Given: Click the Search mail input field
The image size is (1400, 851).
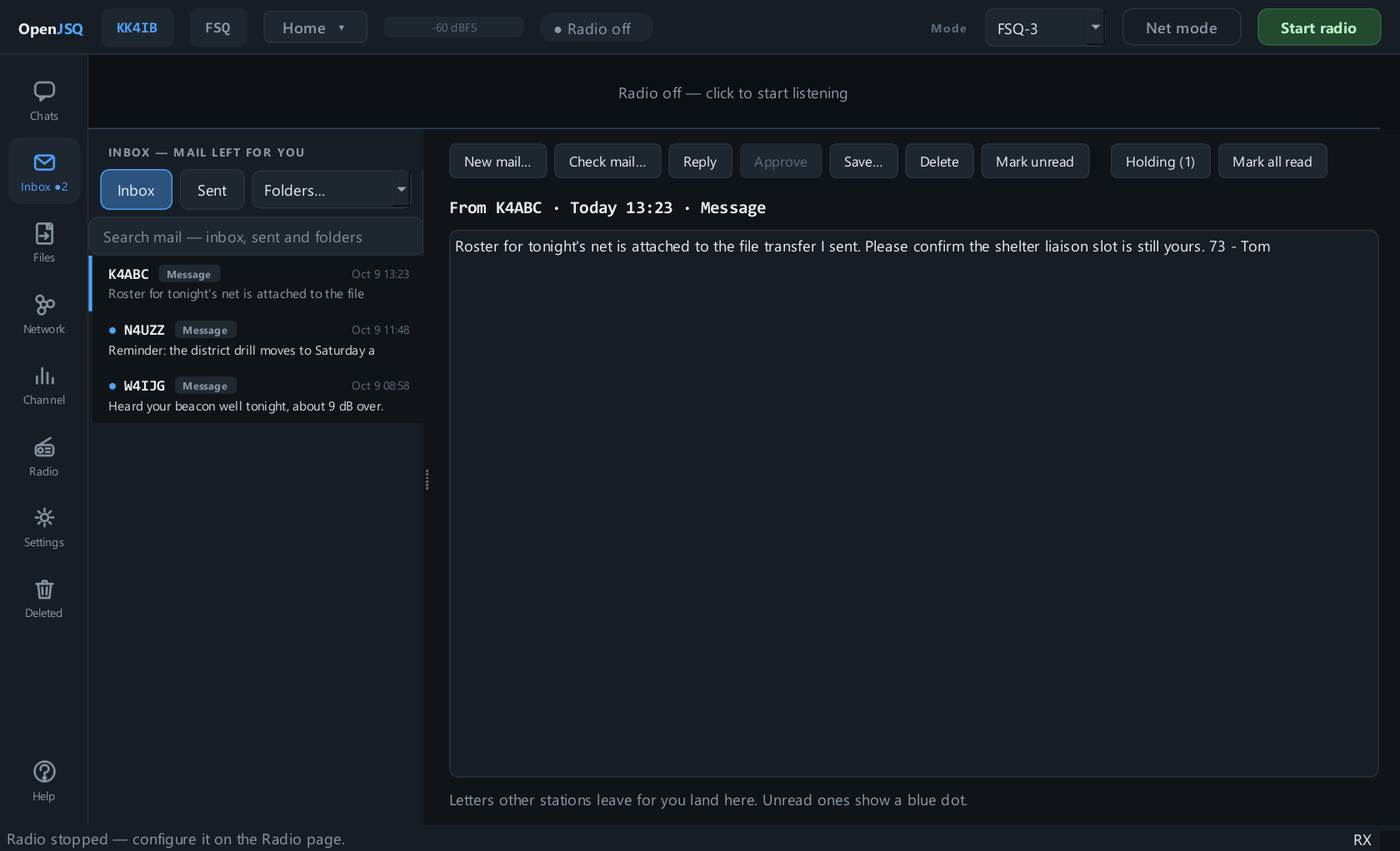Looking at the screenshot, I should pos(256,236).
